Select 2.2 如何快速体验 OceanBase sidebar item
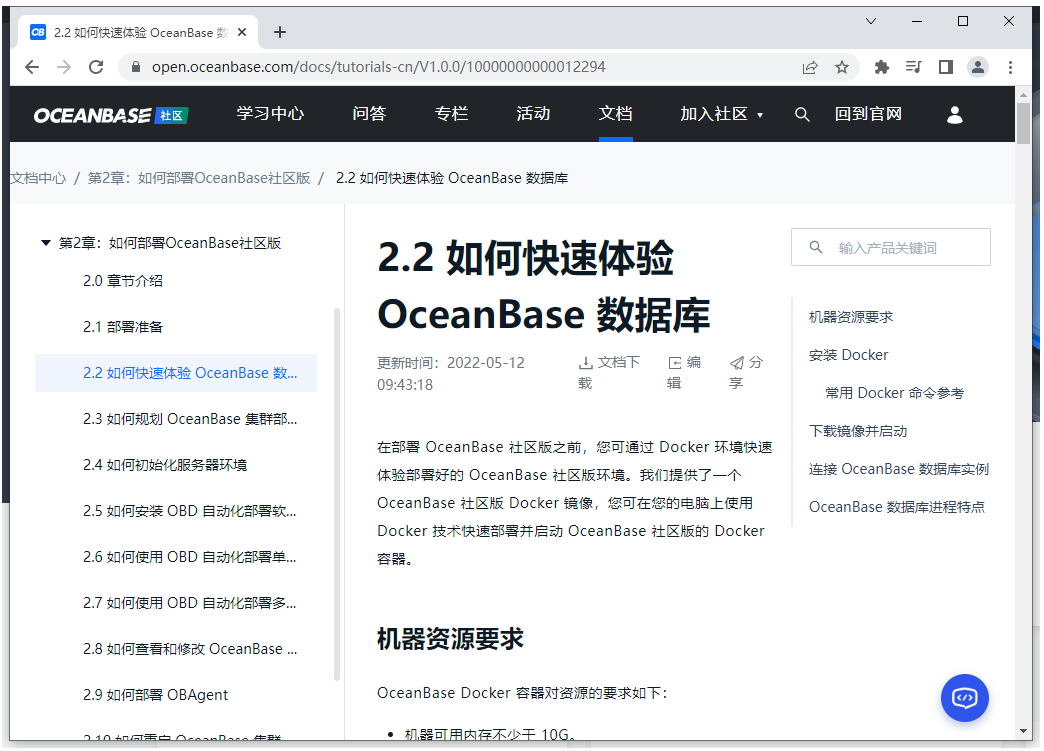The image size is (1044, 751). tap(176, 373)
